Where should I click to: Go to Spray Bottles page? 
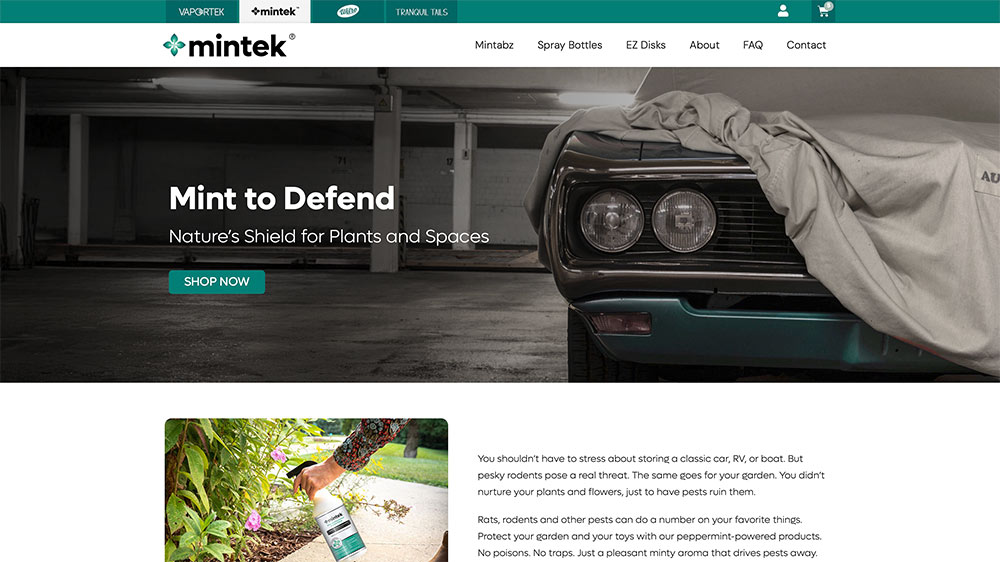(570, 45)
